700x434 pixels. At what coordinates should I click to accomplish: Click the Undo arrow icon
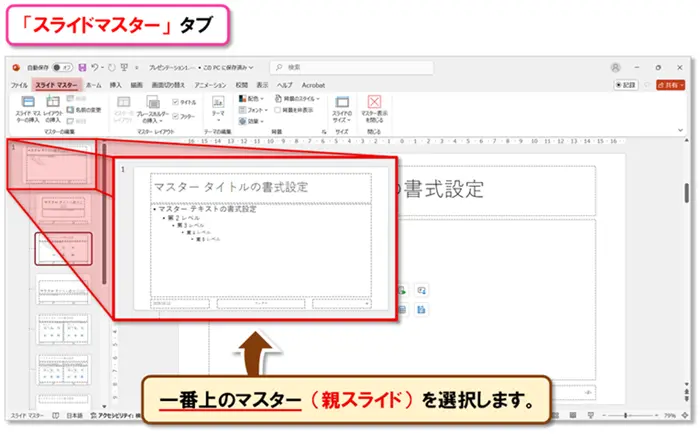(95, 67)
